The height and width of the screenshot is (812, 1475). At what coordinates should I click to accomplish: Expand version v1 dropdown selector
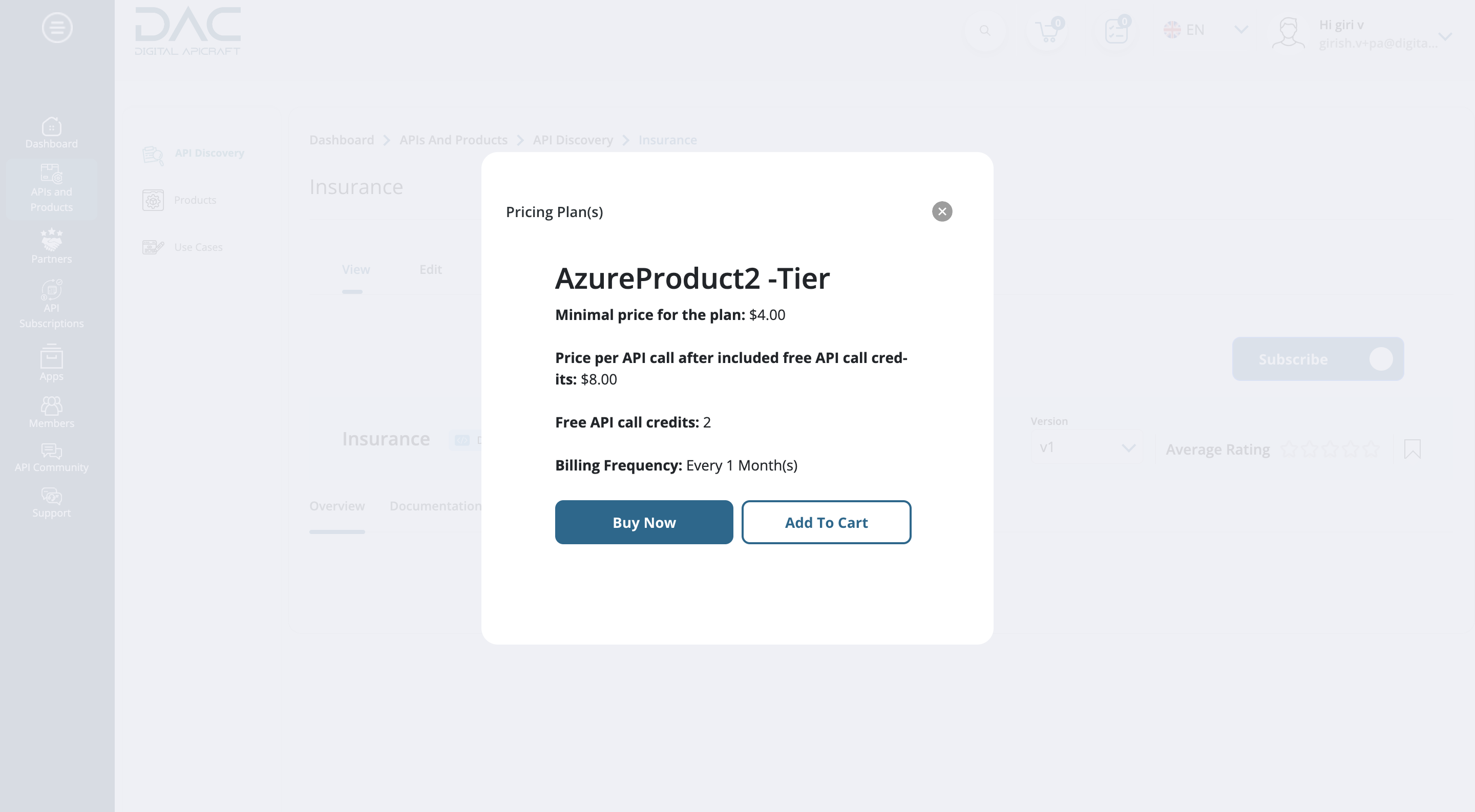point(1128,447)
